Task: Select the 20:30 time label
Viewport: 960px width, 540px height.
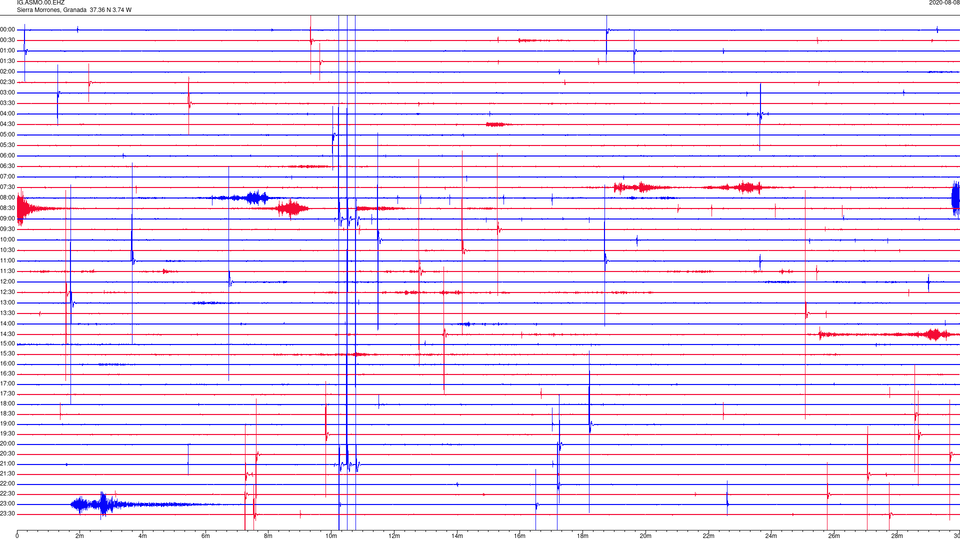Action: [7, 454]
